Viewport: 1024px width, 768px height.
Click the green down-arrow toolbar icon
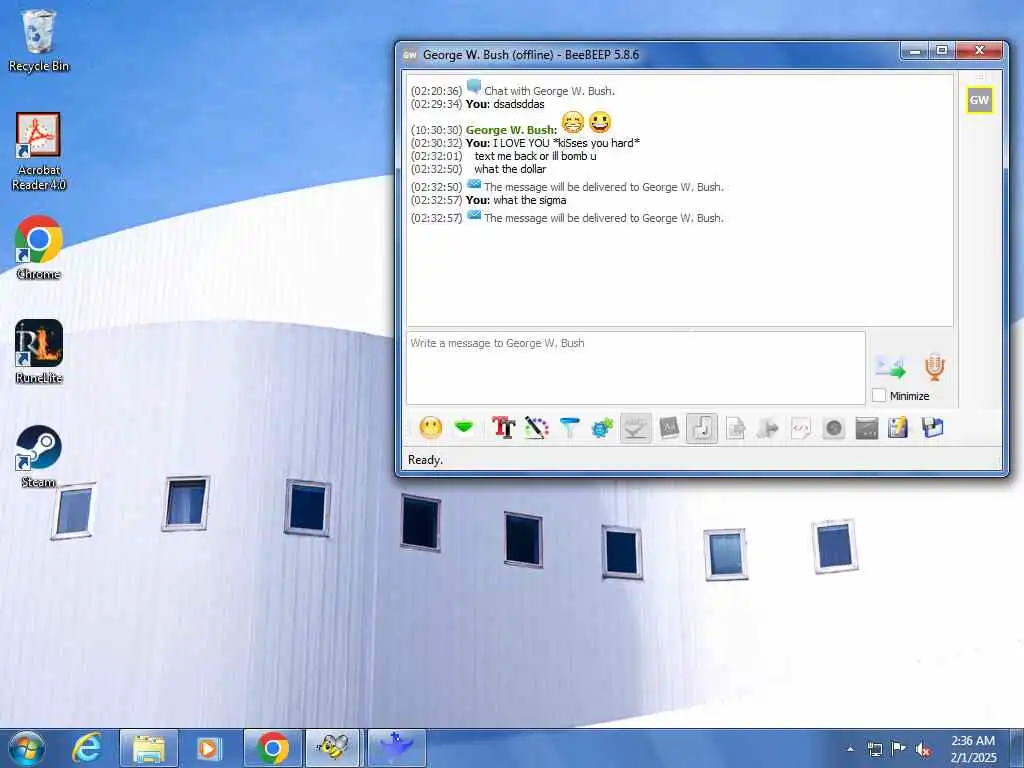click(464, 428)
